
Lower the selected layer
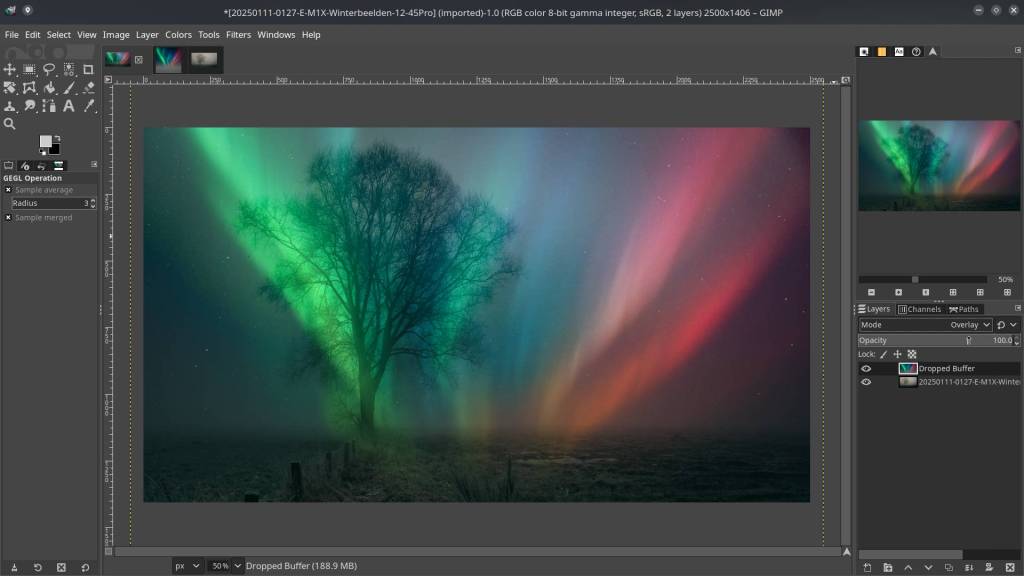click(x=928, y=568)
